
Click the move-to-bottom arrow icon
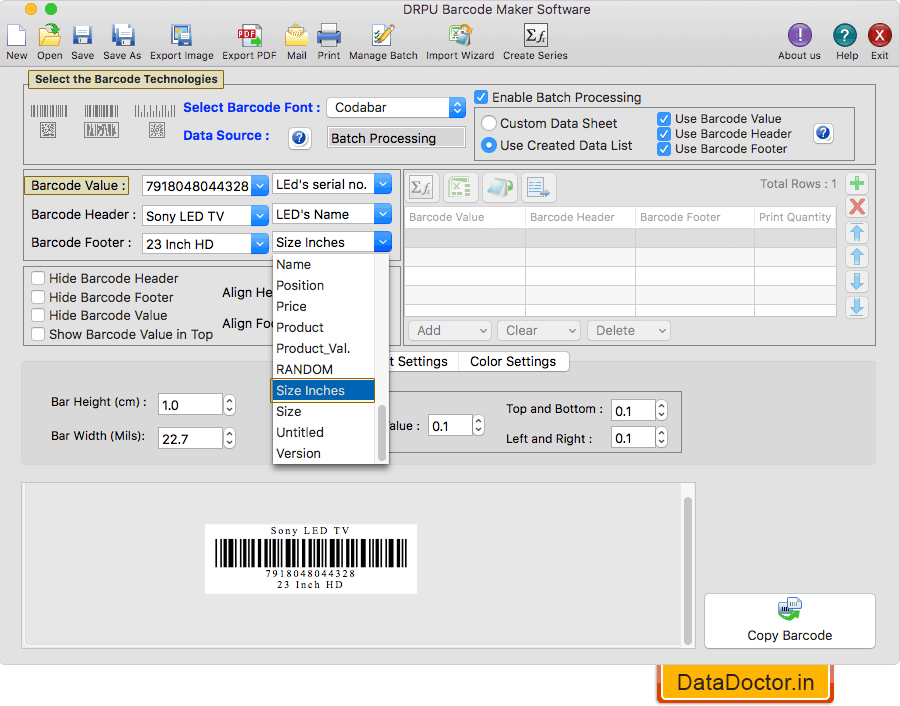(857, 307)
